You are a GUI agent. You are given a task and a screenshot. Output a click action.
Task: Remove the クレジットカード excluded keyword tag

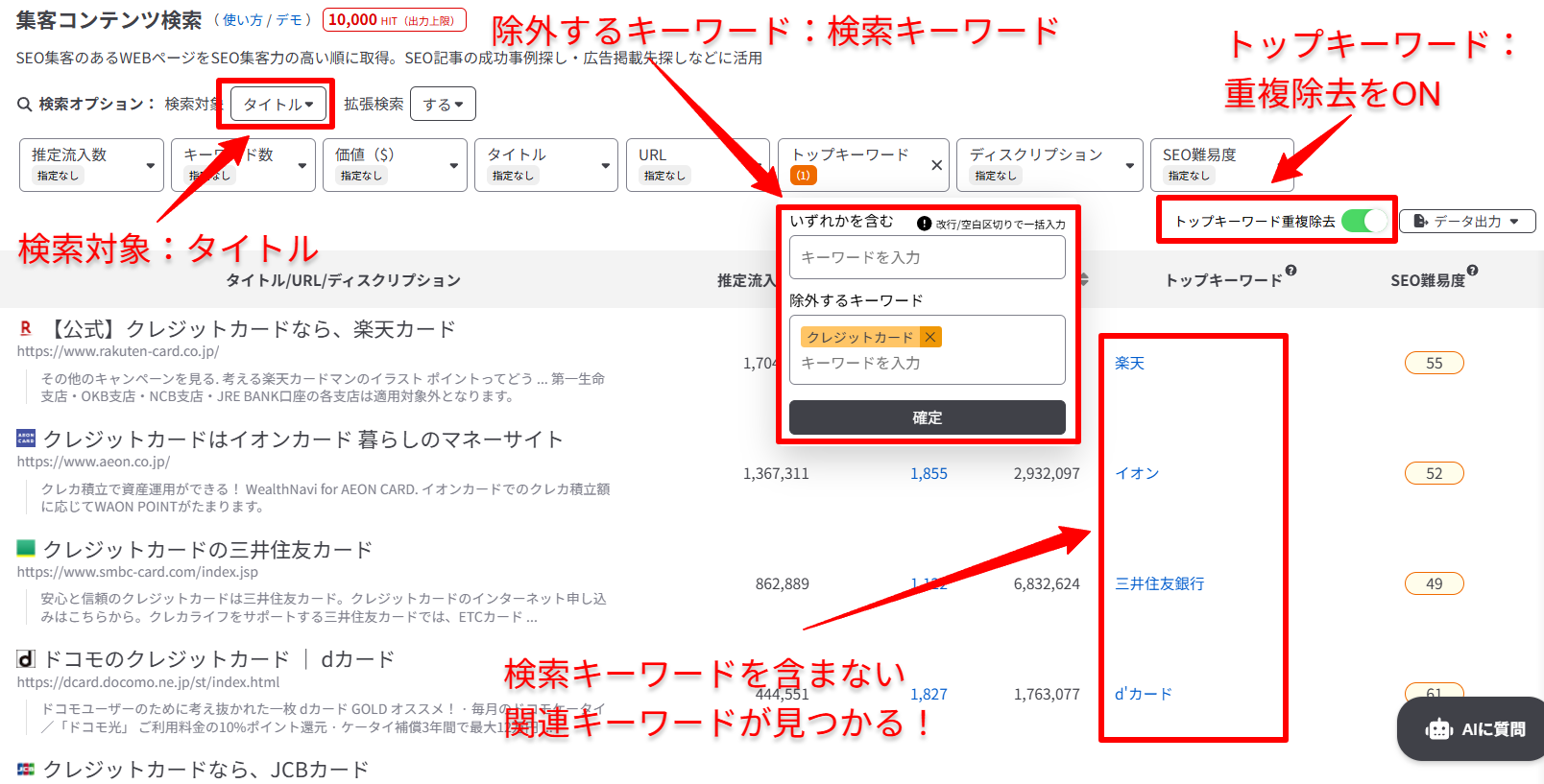(x=929, y=337)
